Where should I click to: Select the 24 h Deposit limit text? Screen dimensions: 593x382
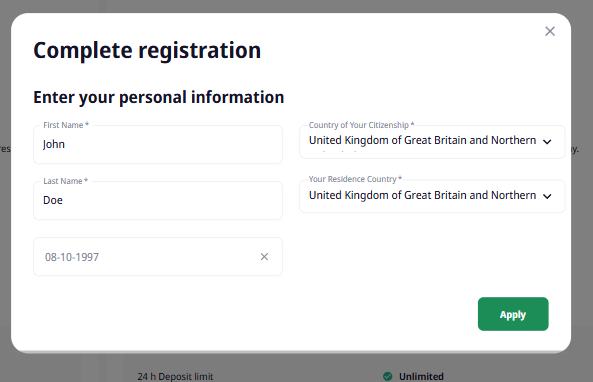[175, 377]
